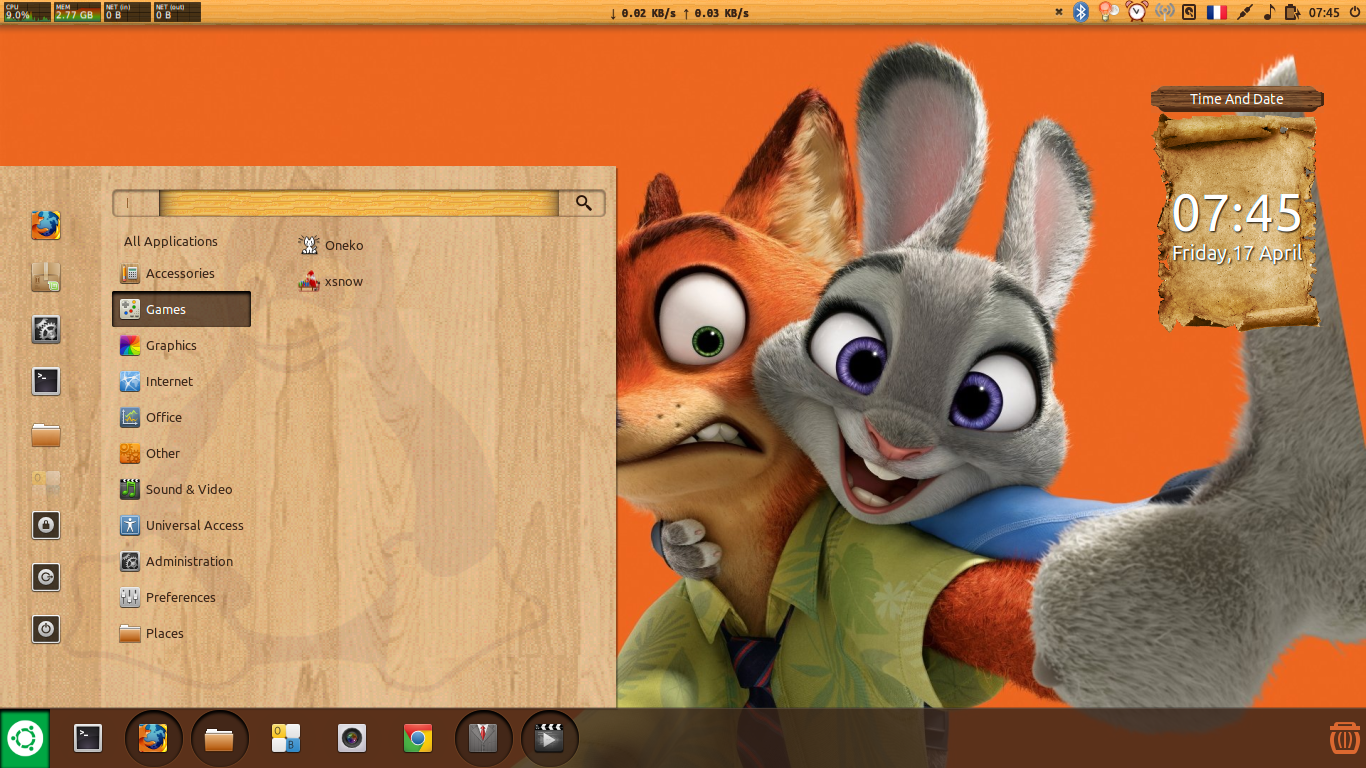Viewport: 1366px width, 768px height.
Task: Open the Universal Access category
Action: pyautogui.click(x=181, y=525)
